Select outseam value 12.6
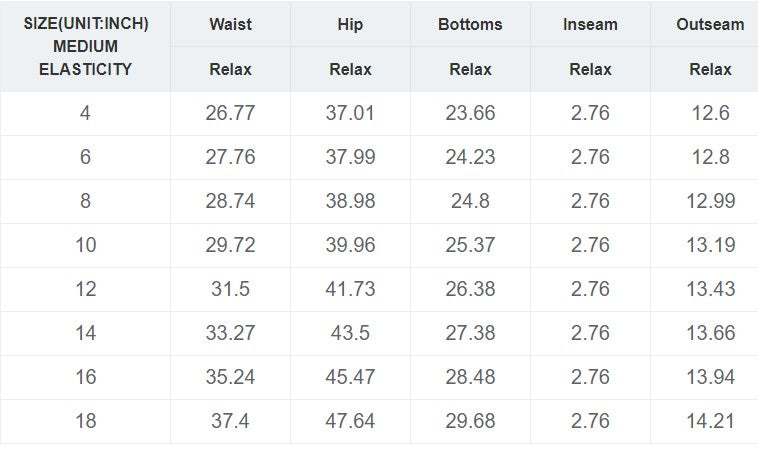Image resolution: width=758 pixels, height=452 pixels. [710, 113]
